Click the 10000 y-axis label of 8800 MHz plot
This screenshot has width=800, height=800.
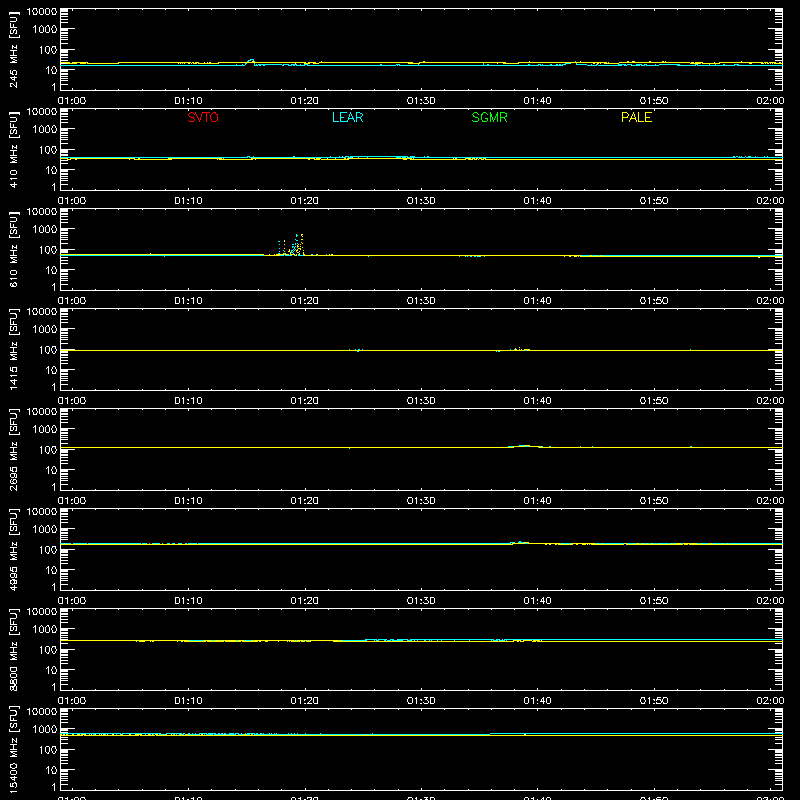click(42, 612)
